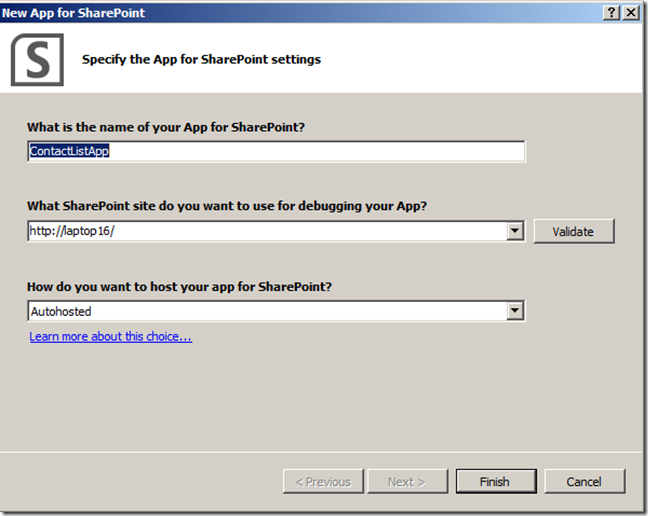Expand the hosting type dropdown arrow
Screen dimensions: 648x516
tap(515, 311)
